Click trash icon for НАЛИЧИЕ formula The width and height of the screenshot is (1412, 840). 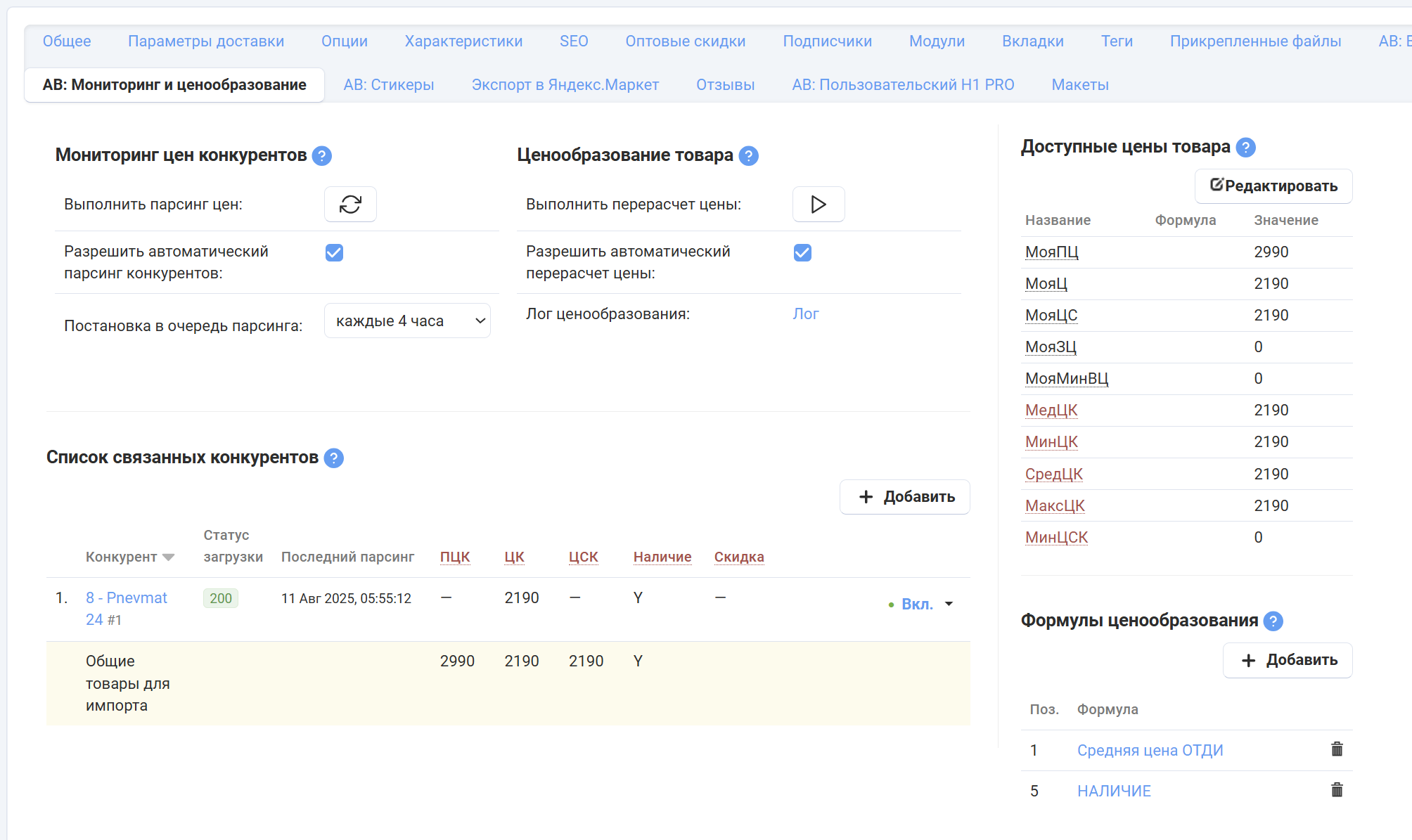click(x=1337, y=790)
